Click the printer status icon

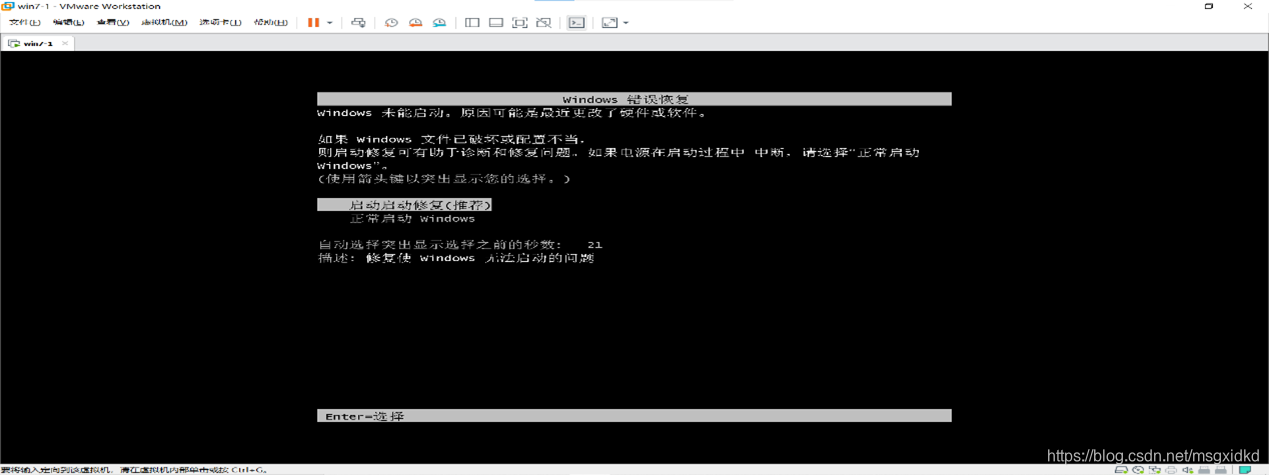point(1171,469)
